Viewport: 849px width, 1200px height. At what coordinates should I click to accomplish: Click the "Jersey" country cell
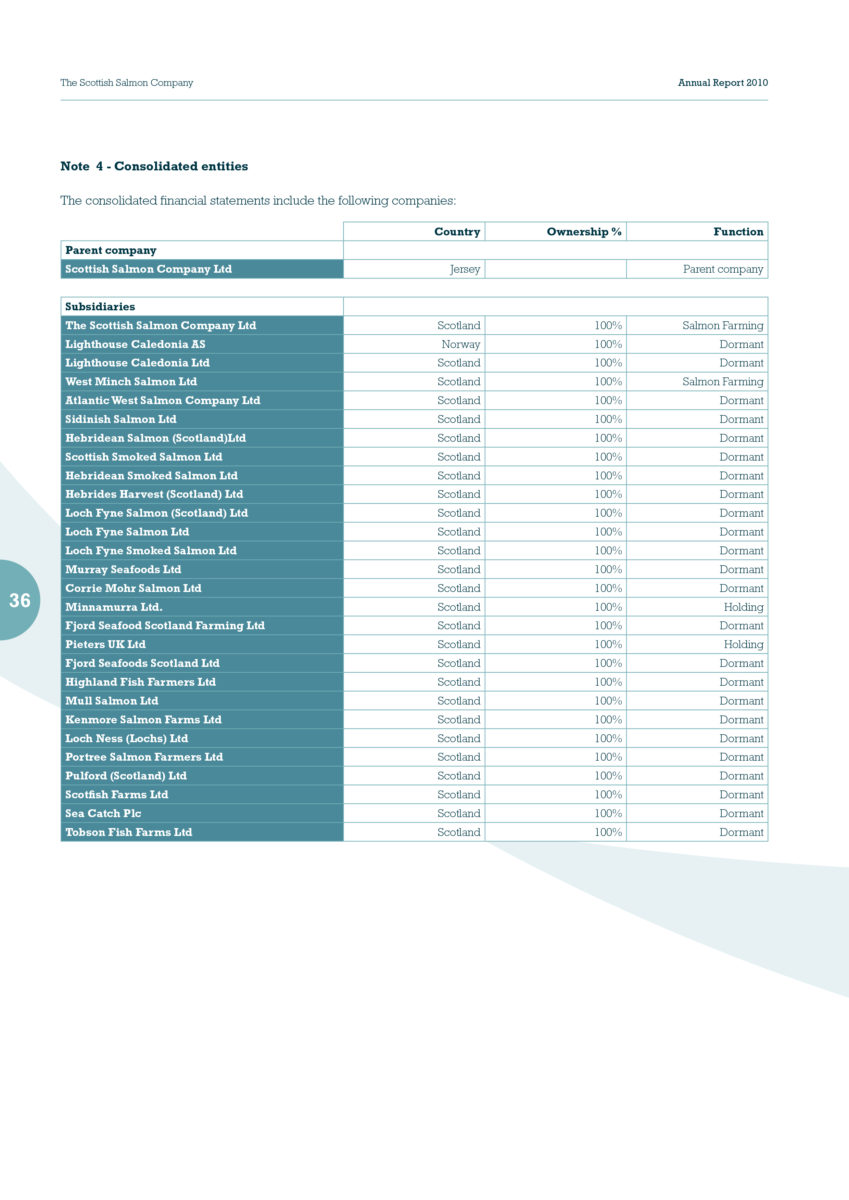pyautogui.click(x=465, y=269)
